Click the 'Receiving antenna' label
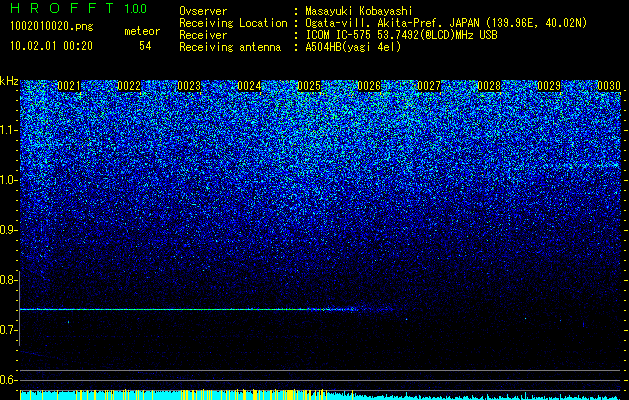This screenshot has width=629, height=400. [x=230, y=47]
